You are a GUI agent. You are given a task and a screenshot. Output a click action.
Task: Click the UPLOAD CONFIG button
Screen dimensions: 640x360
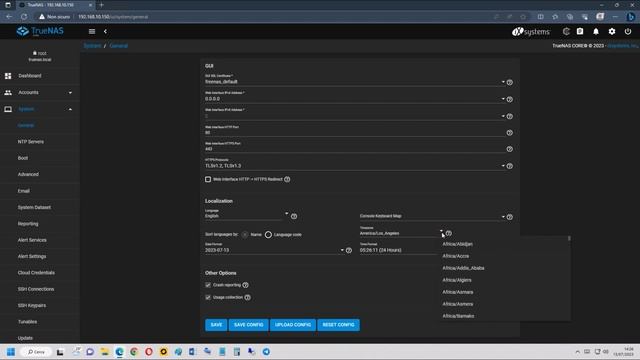pos(293,325)
